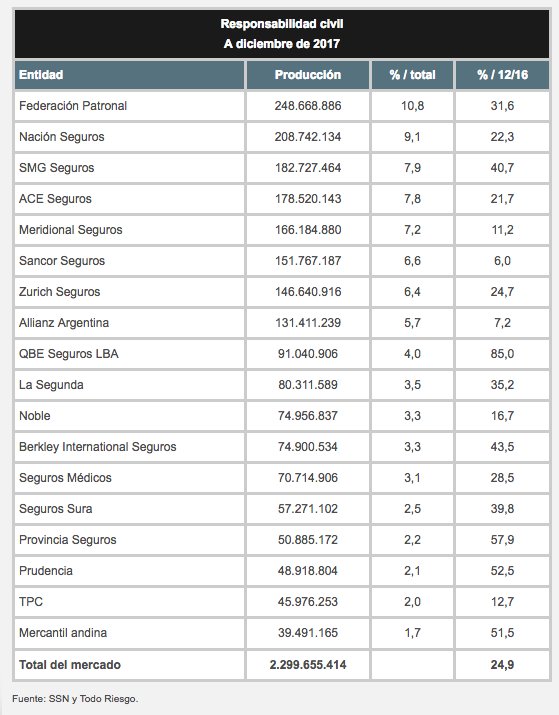Click Total del mercado value 2.299.655.414
Screen dimensions: 559x715
pos(308,665)
